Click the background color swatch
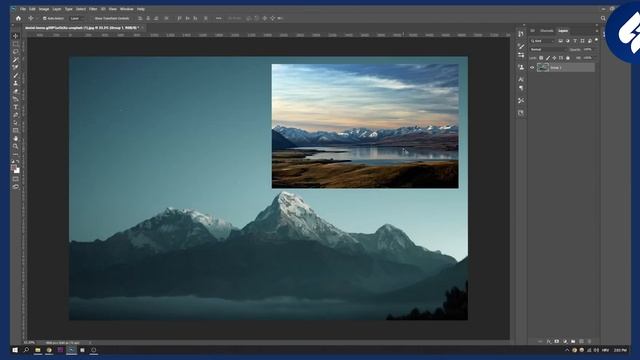 (x=17, y=171)
